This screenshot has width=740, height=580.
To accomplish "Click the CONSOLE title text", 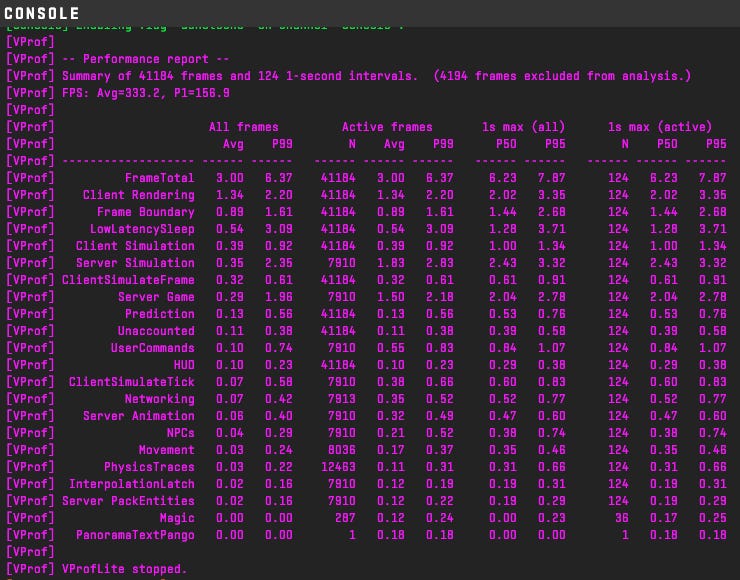I will 42,13.
